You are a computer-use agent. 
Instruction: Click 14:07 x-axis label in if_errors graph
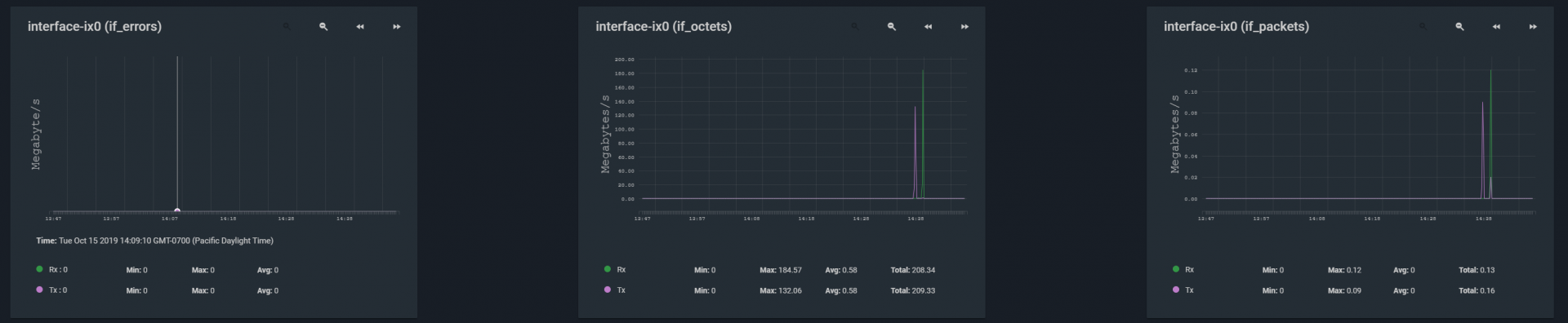169,219
